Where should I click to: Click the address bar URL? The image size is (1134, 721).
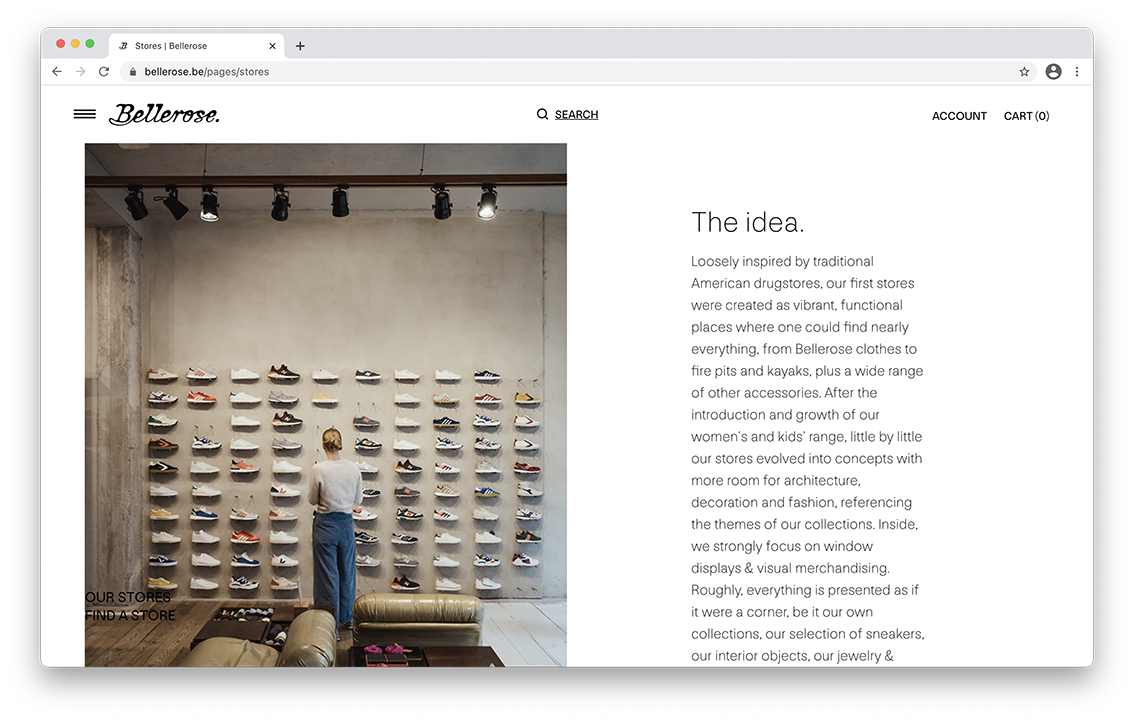(x=206, y=72)
